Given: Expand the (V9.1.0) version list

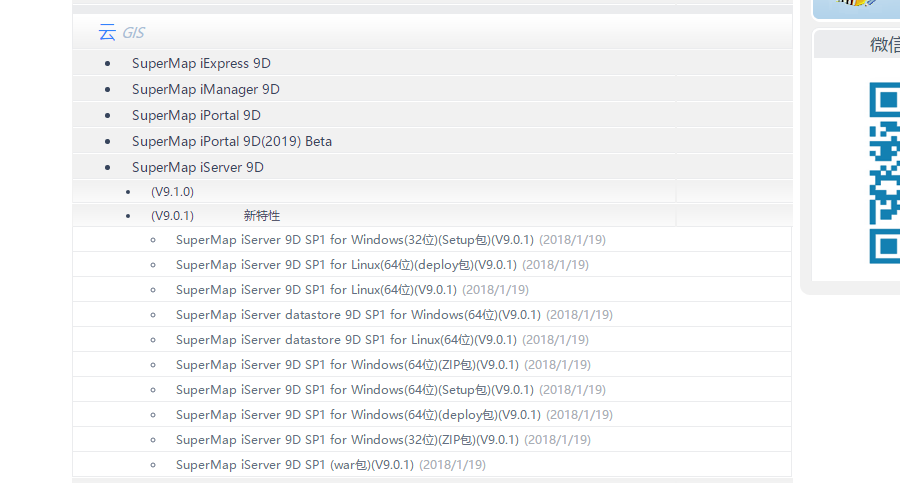Looking at the screenshot, I should pyautogui.click(x=172, y=192).
